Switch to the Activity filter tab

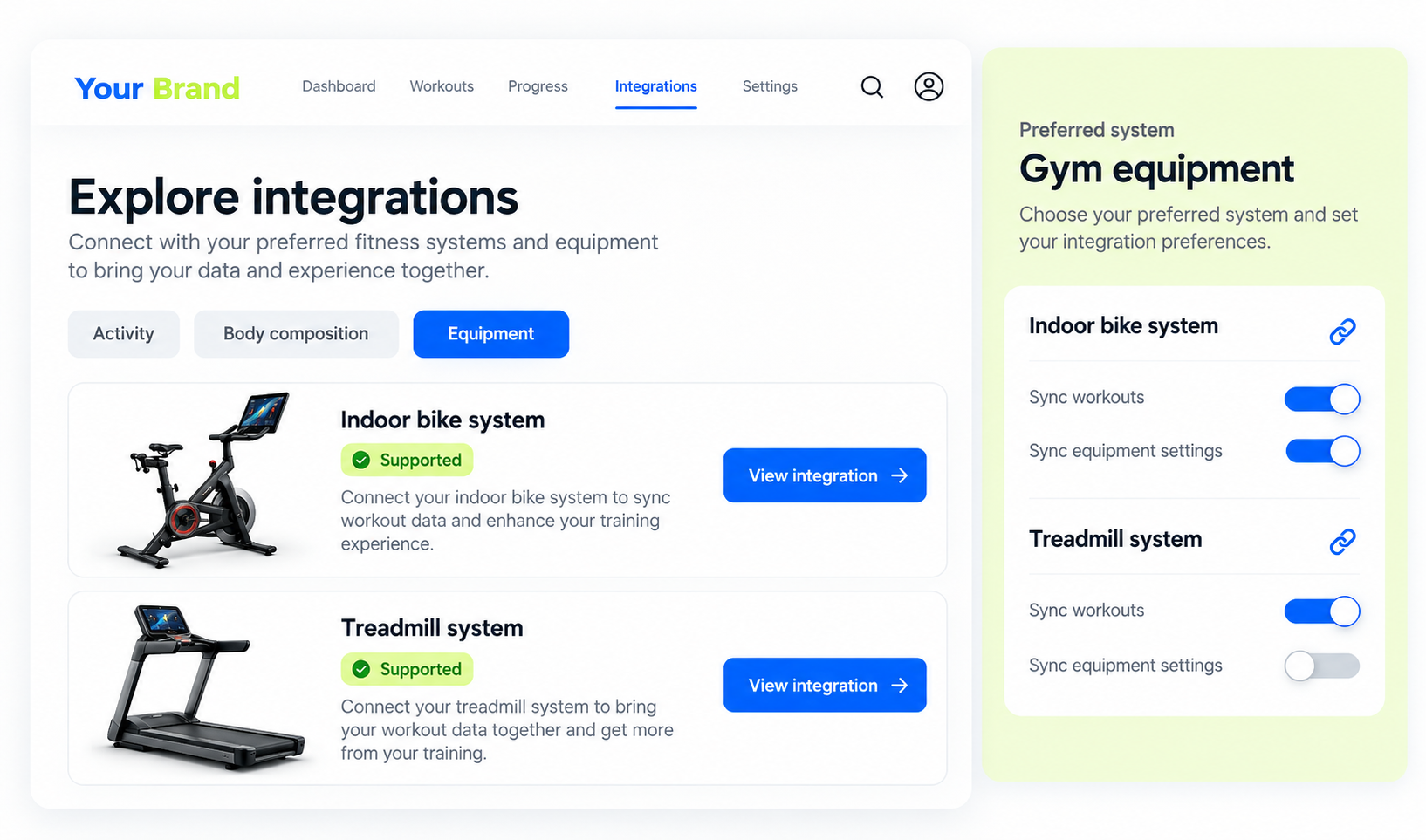124,334
